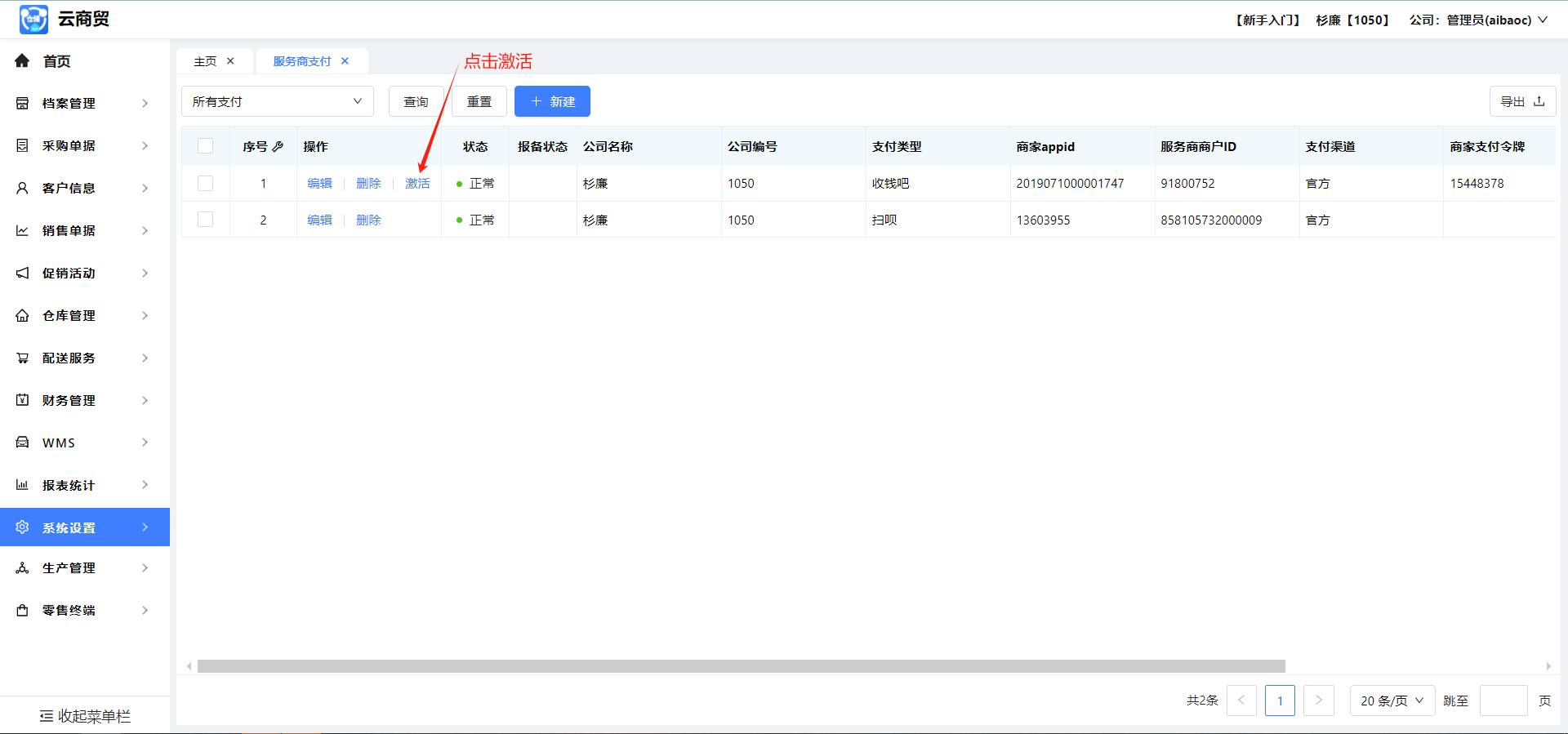This screenshot has width=1568, height=734.
Task: Click scrollbar right arrow
Action: (1548, 666)
